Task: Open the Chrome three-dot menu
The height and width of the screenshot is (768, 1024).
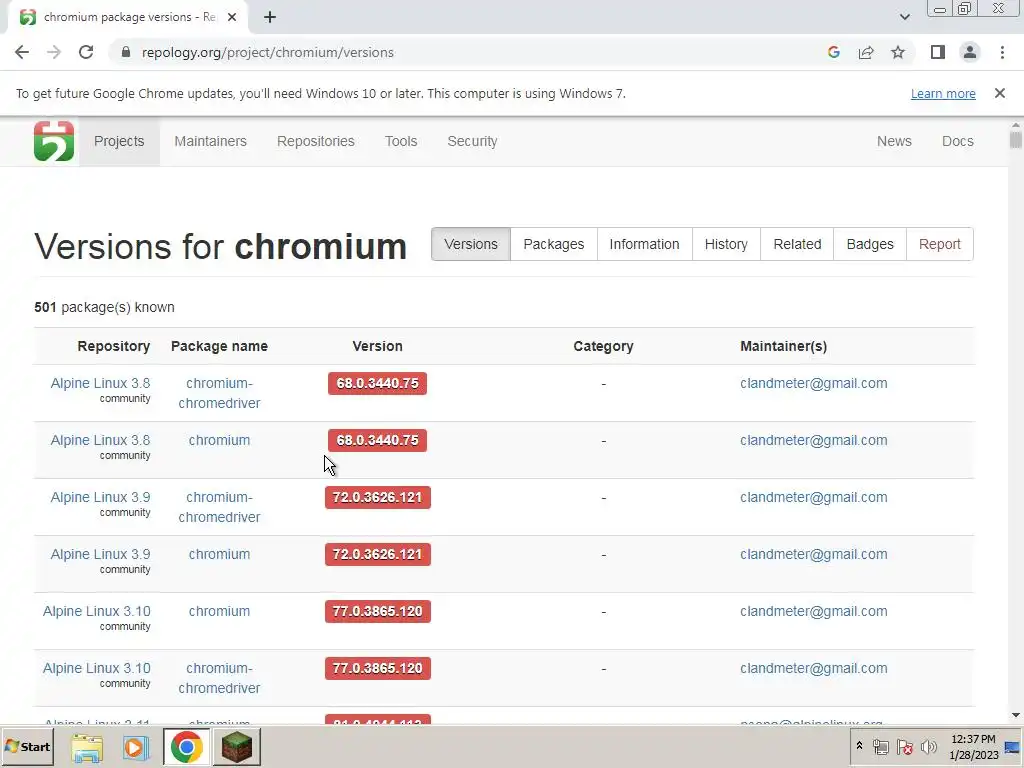Action: click(1002, 52)
